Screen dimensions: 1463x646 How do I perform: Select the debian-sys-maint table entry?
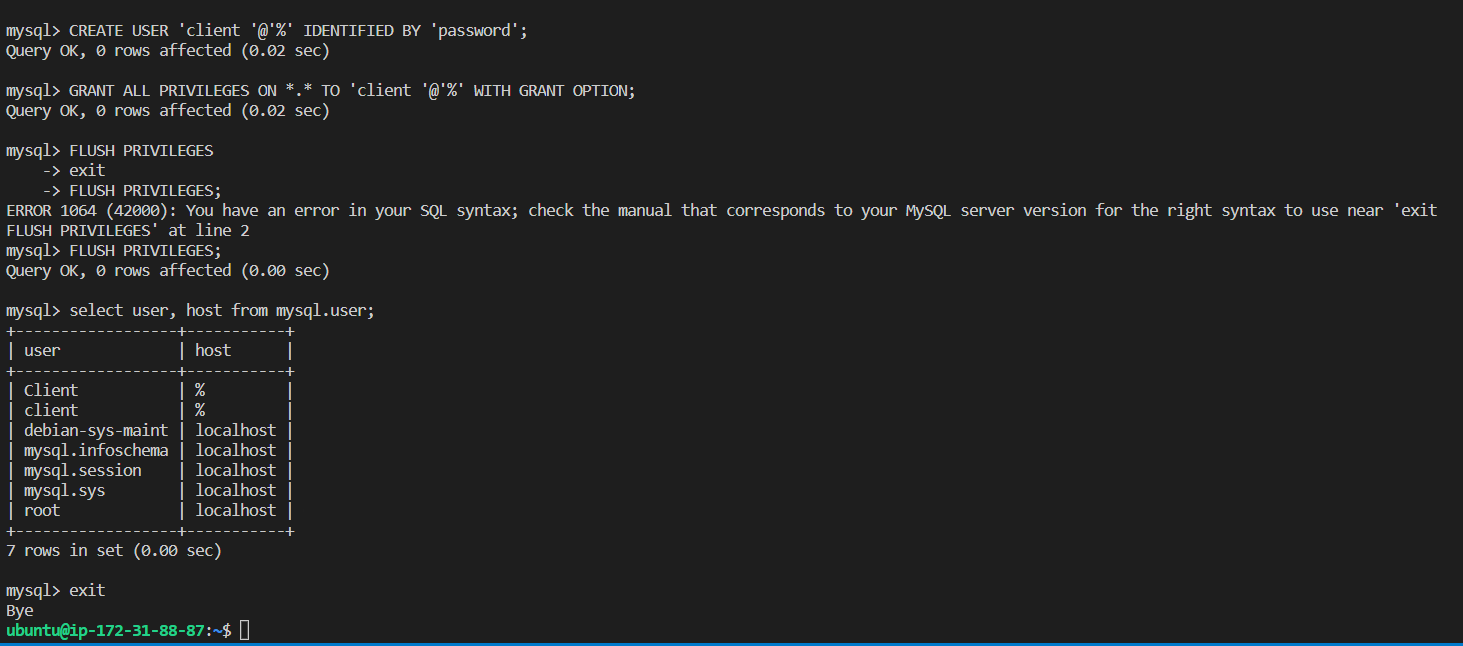coord(96,430)
